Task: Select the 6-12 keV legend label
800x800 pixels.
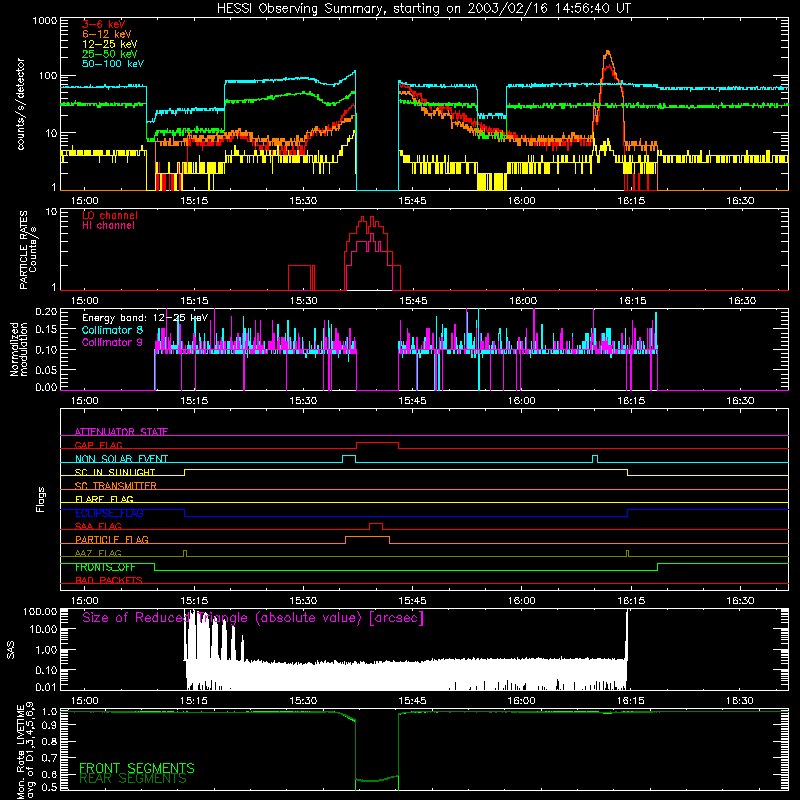Action: click(107, 34)
